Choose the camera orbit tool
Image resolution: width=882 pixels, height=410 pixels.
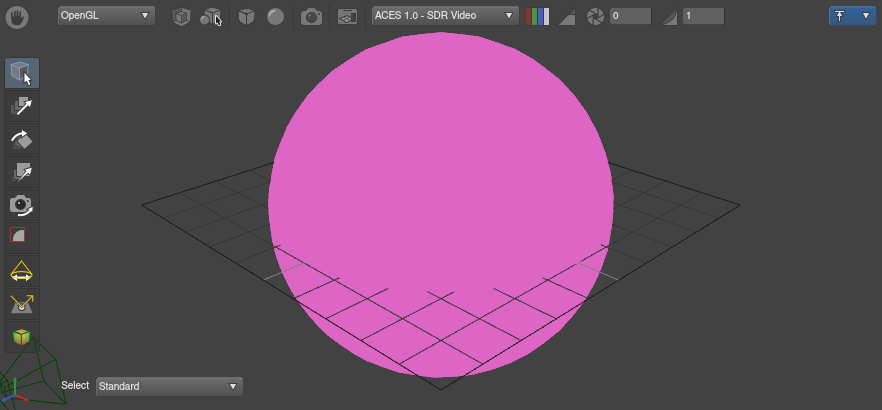click(22, 205)
